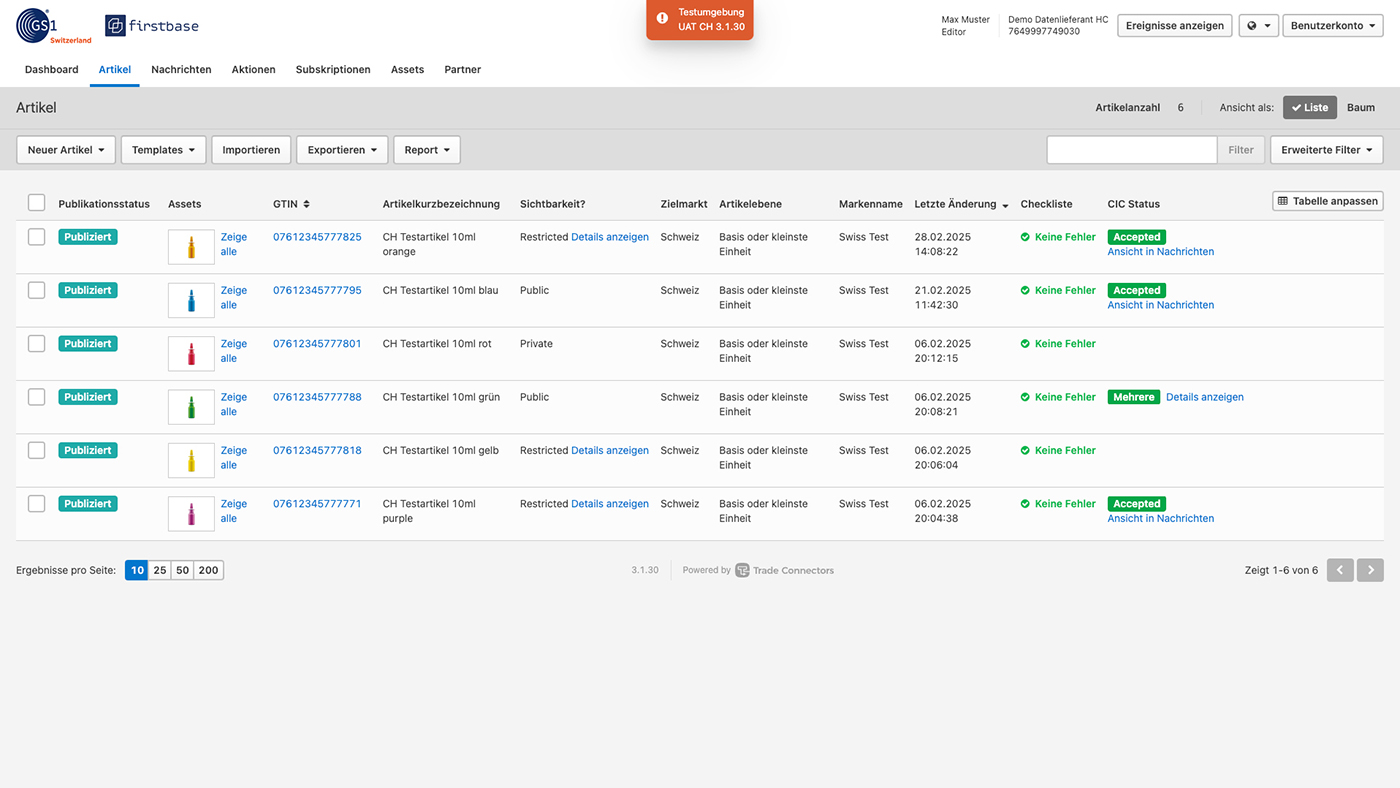Toggle the select-all checkbox in table header
The image size is (1400, 788).
37,203
